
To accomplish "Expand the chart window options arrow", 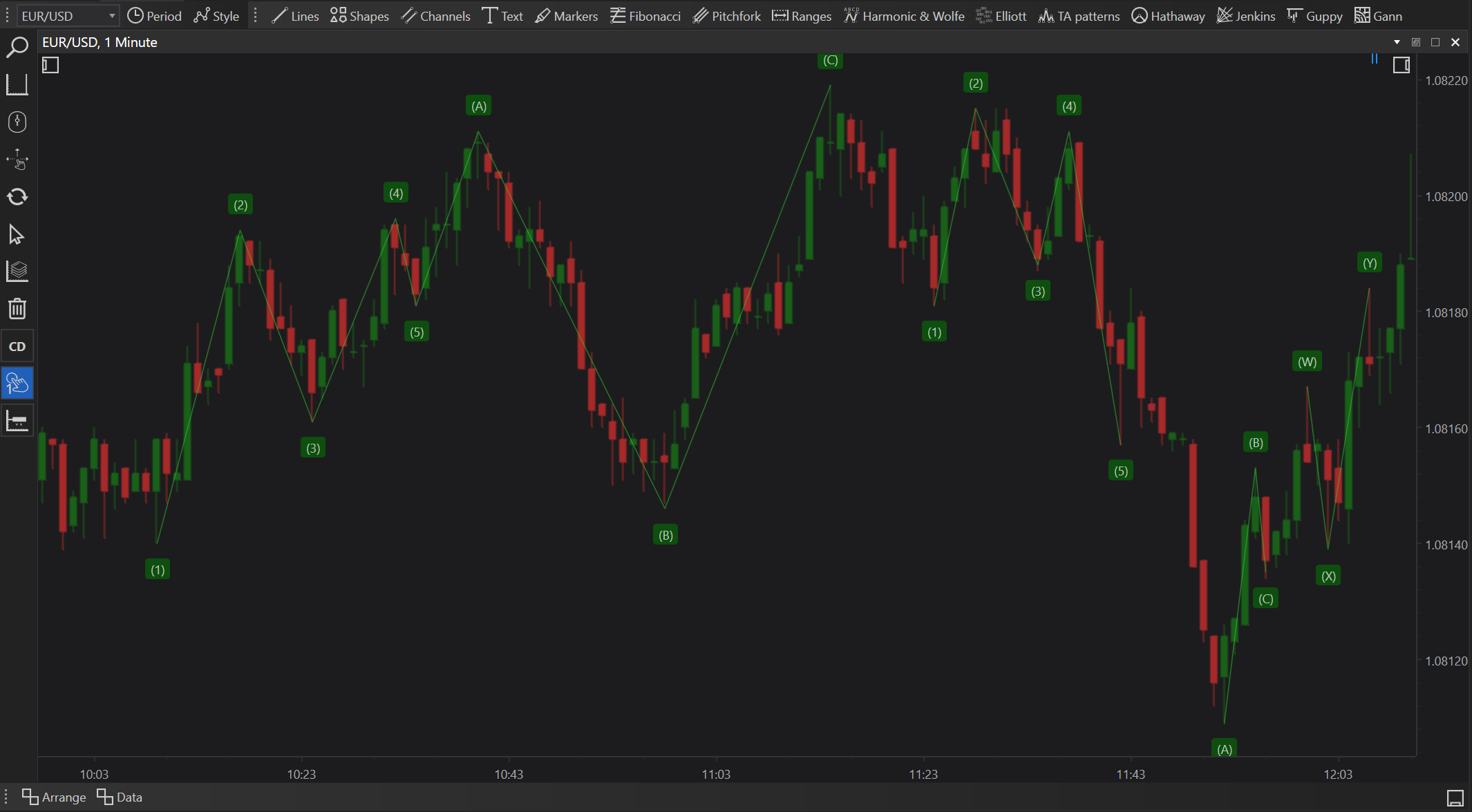I will [1397, 42].
